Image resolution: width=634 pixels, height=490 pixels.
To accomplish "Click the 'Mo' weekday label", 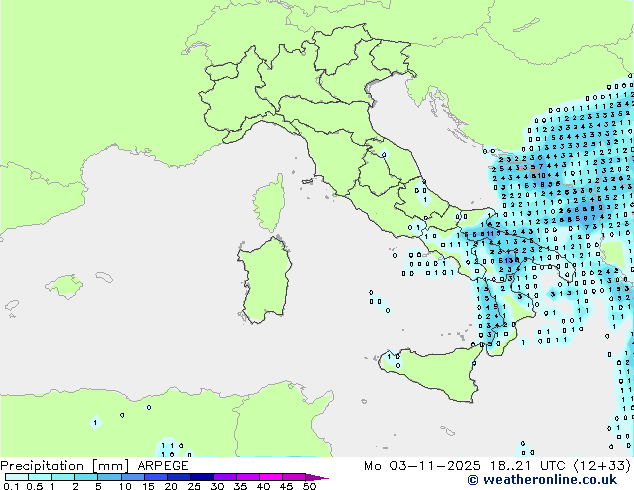I will 372,466.
